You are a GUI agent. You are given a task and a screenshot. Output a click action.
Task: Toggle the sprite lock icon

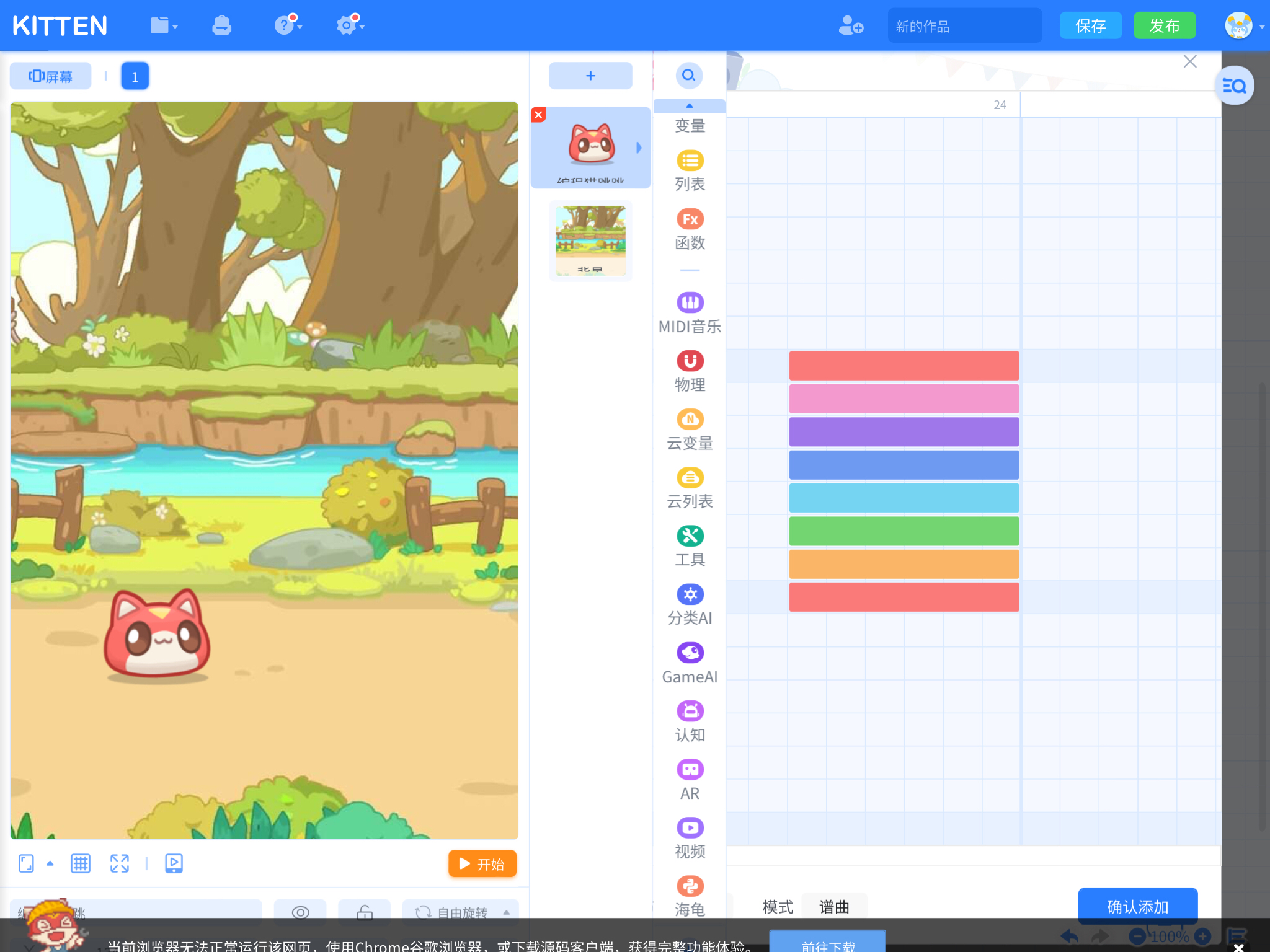pyautogui.click(x=365, y=912)
